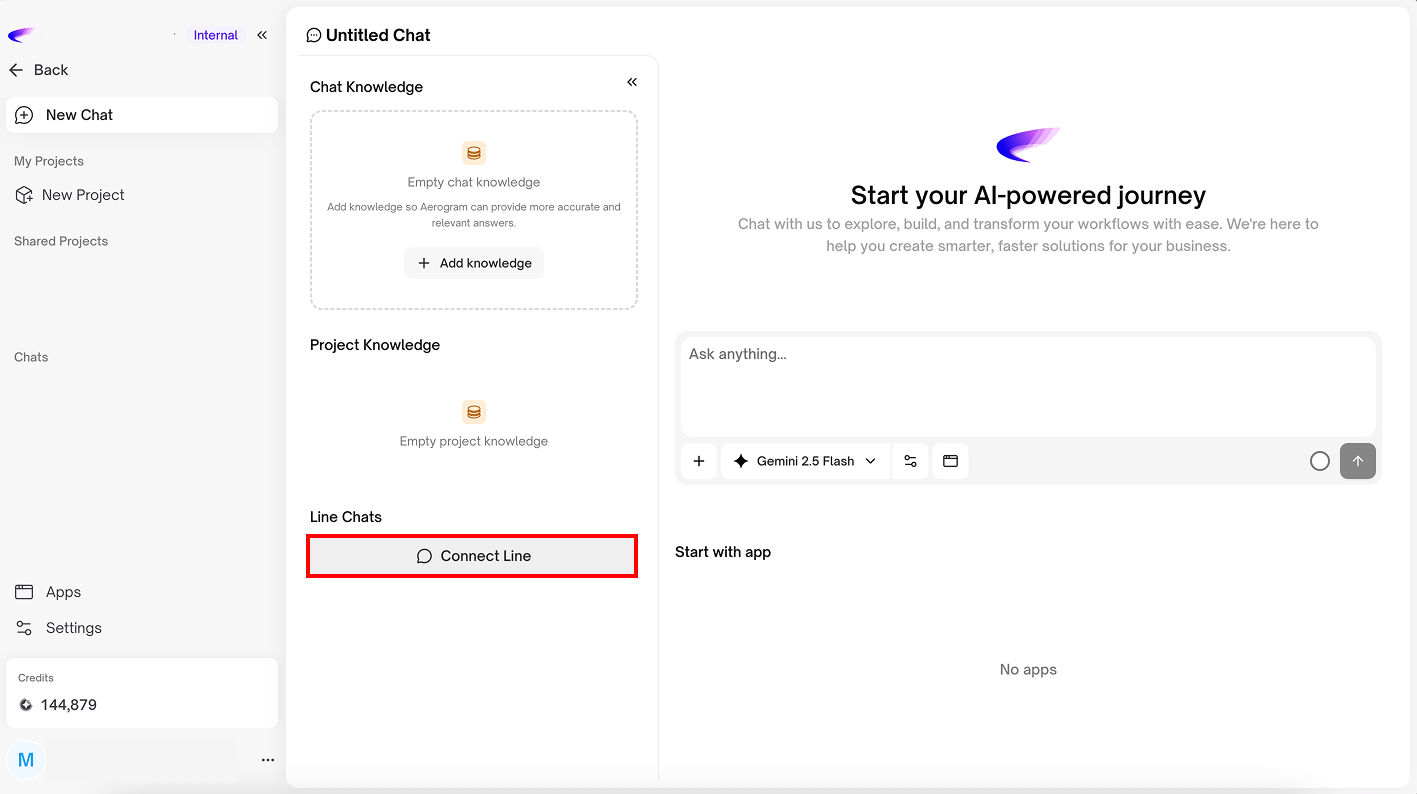
Task: Create a New Project
Action: [82, 195]
